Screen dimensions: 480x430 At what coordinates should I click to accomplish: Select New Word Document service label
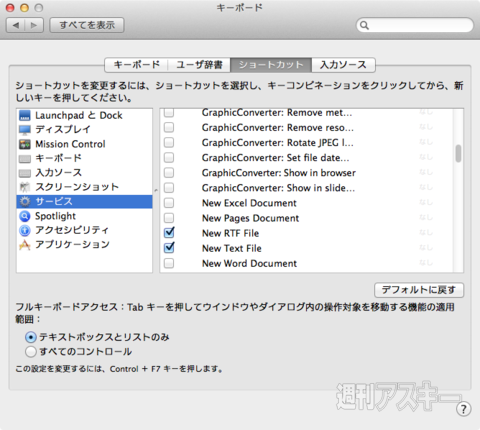click(249, 263)
